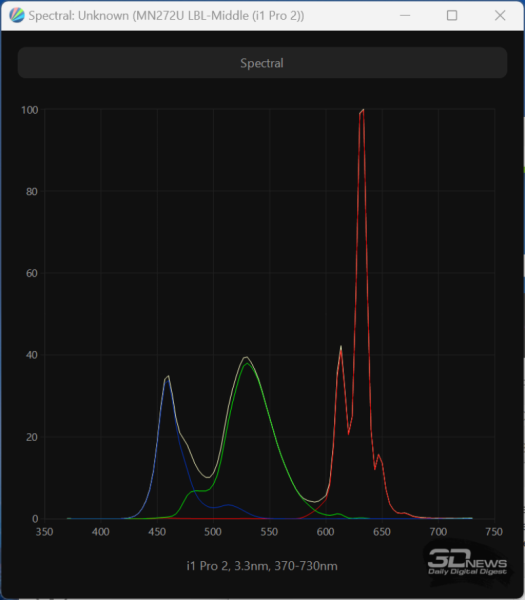Maximize the Spectral window
This screenshot has width=525, height=600.
[x=452, y=16]
